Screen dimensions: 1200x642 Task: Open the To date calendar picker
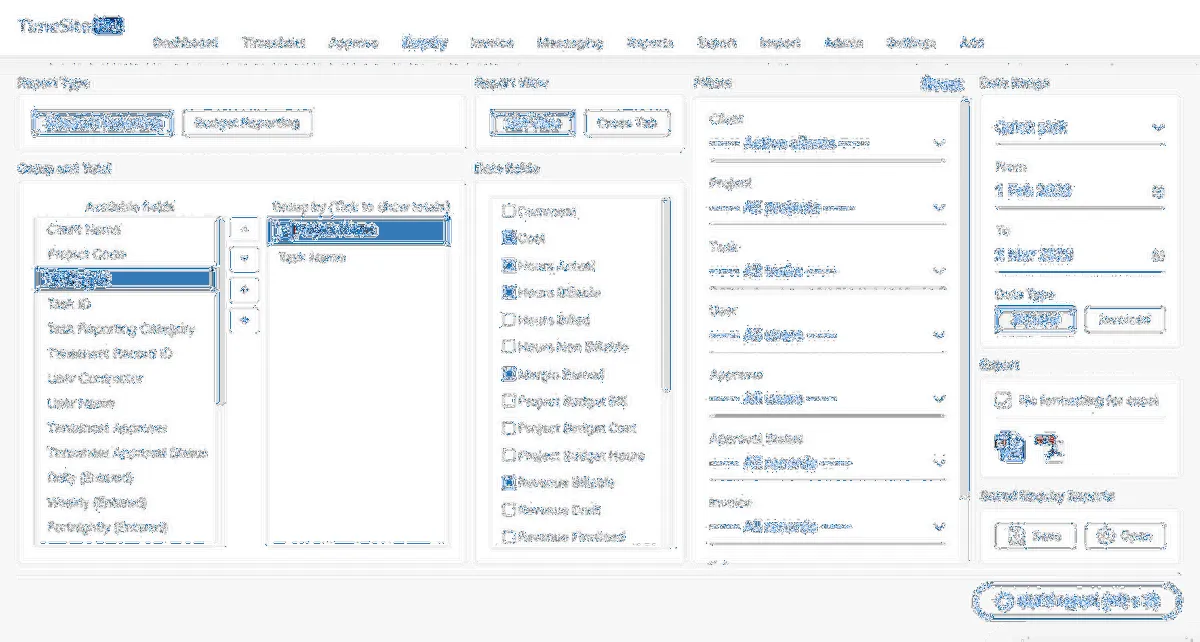(1158, 256)
